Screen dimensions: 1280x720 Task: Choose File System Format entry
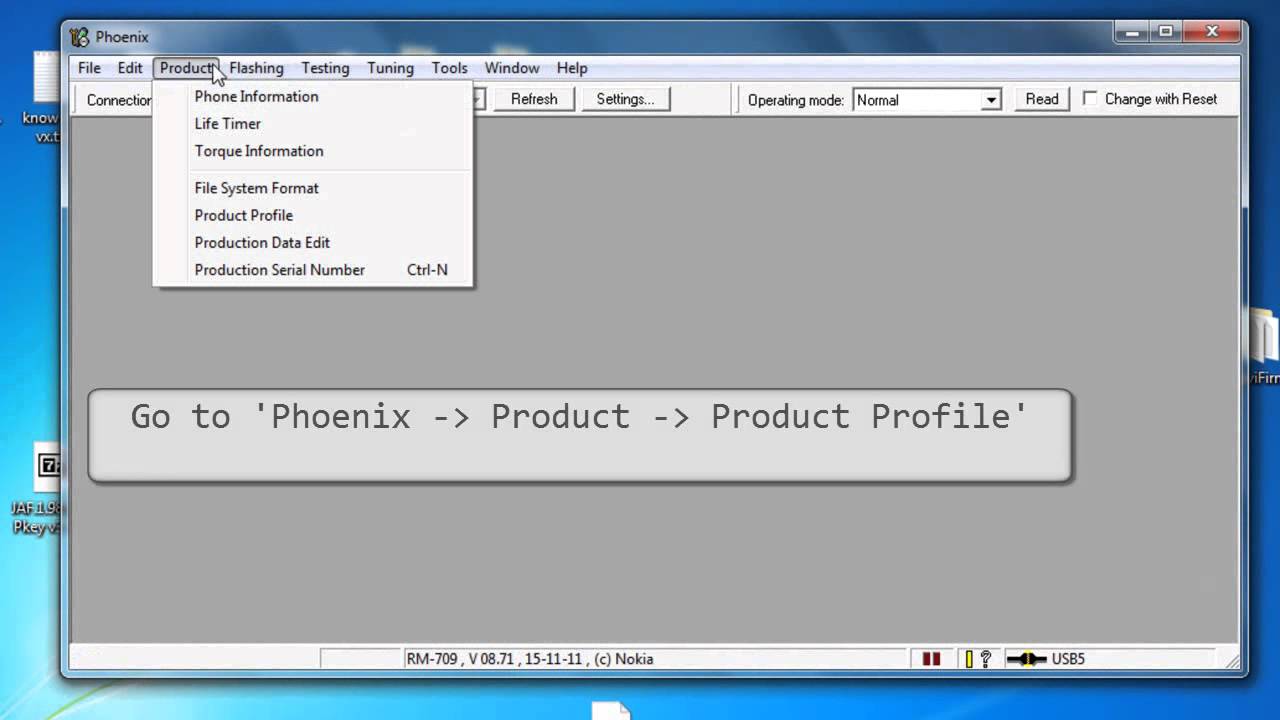coord(312,188)
